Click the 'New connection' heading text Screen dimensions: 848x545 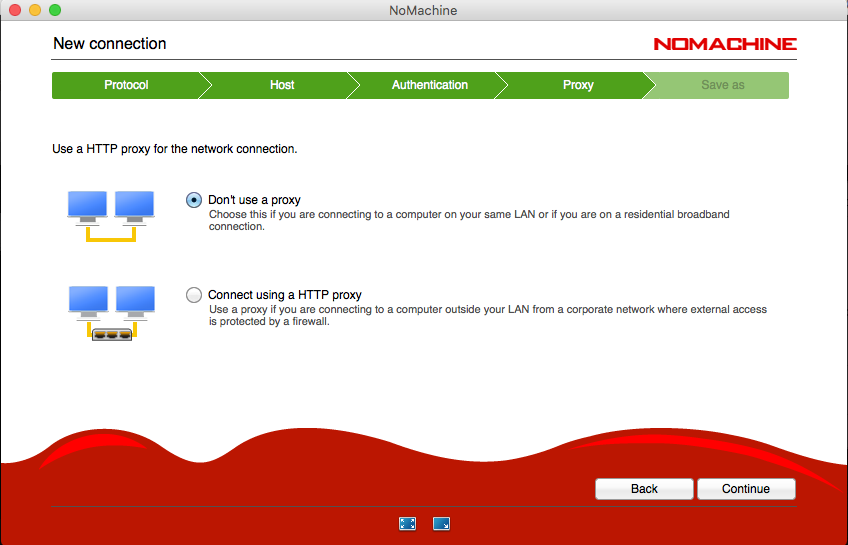110,44
